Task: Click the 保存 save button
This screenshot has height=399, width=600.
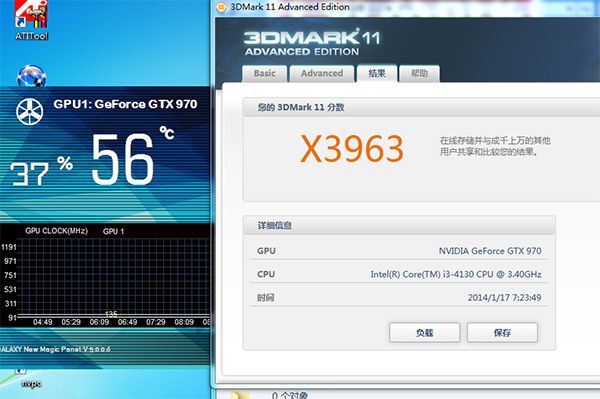Action: pyautogui.click(x=502, y=332)
